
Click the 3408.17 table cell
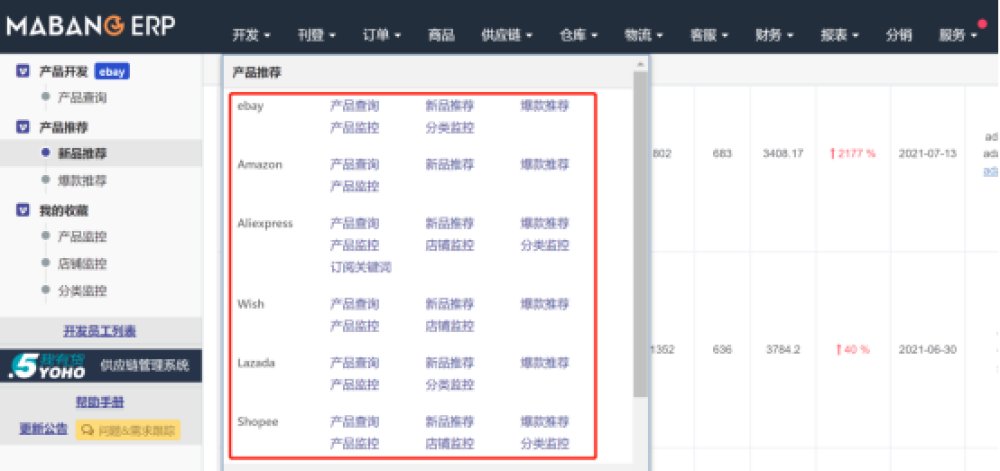[782, 154]
